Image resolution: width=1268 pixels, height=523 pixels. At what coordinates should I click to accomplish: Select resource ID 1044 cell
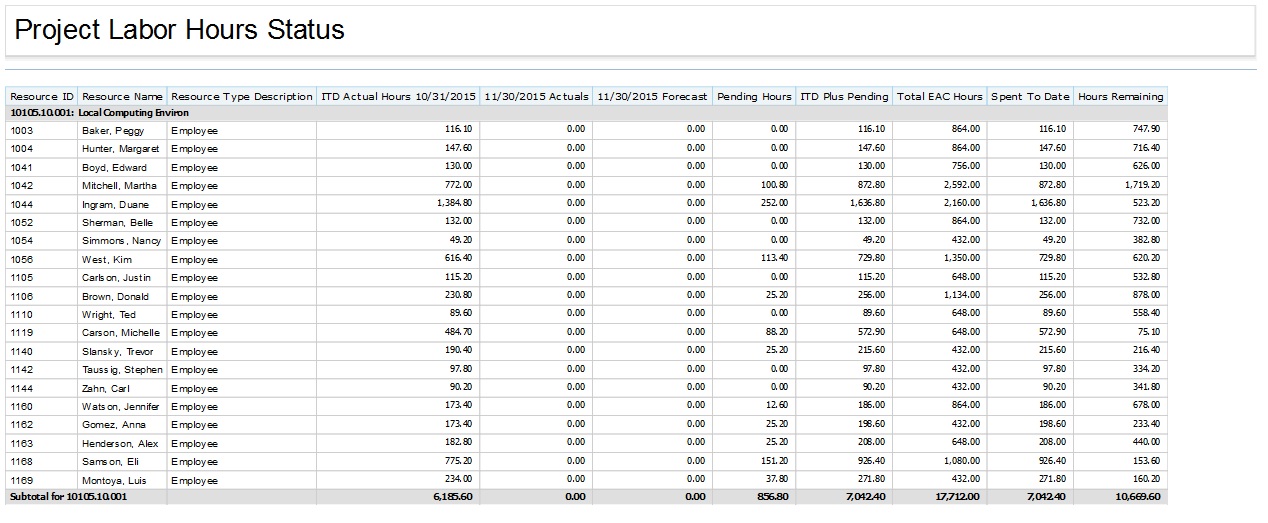[22, 204]
